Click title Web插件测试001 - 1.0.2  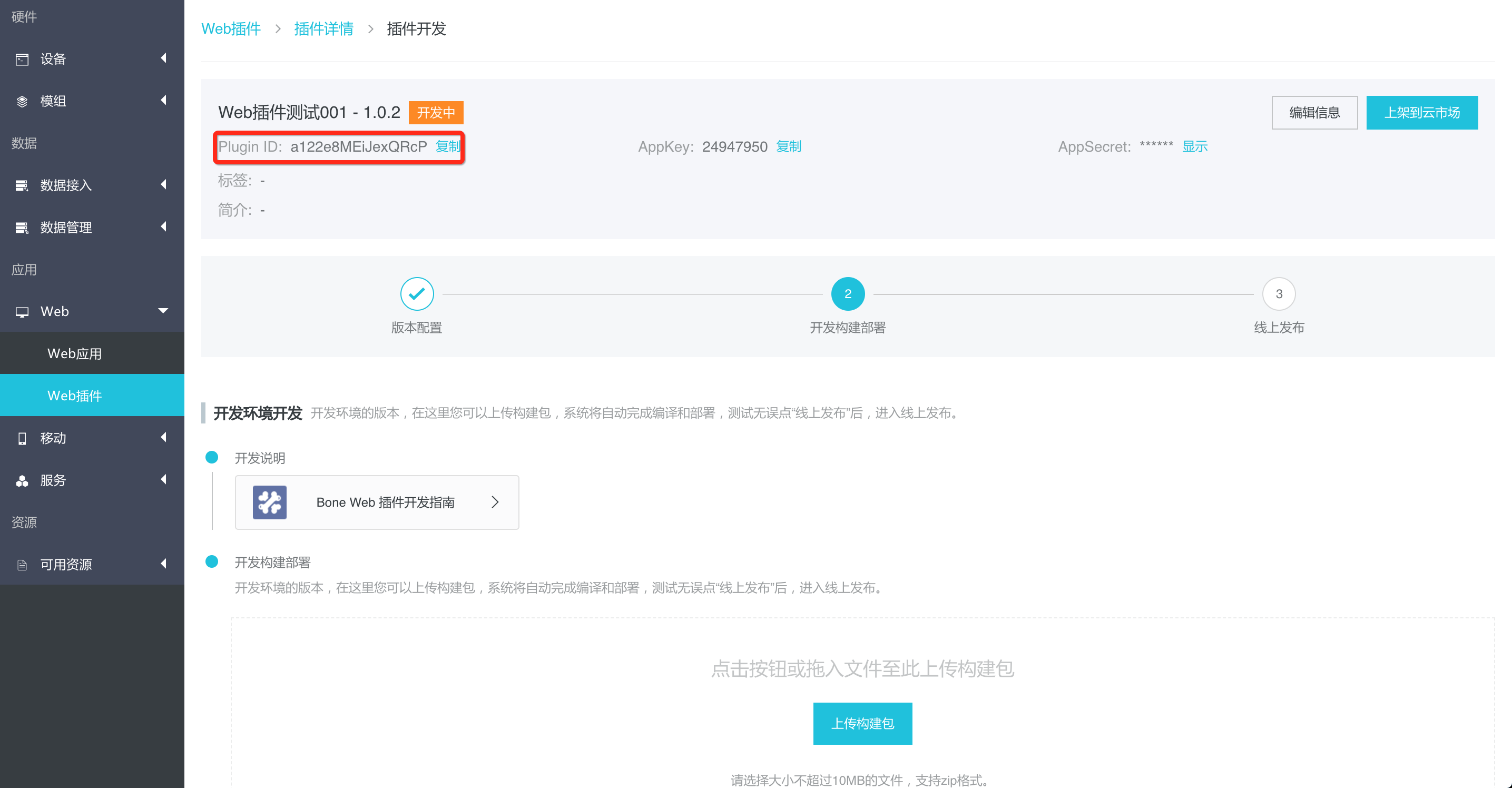(x=309, y=113)
